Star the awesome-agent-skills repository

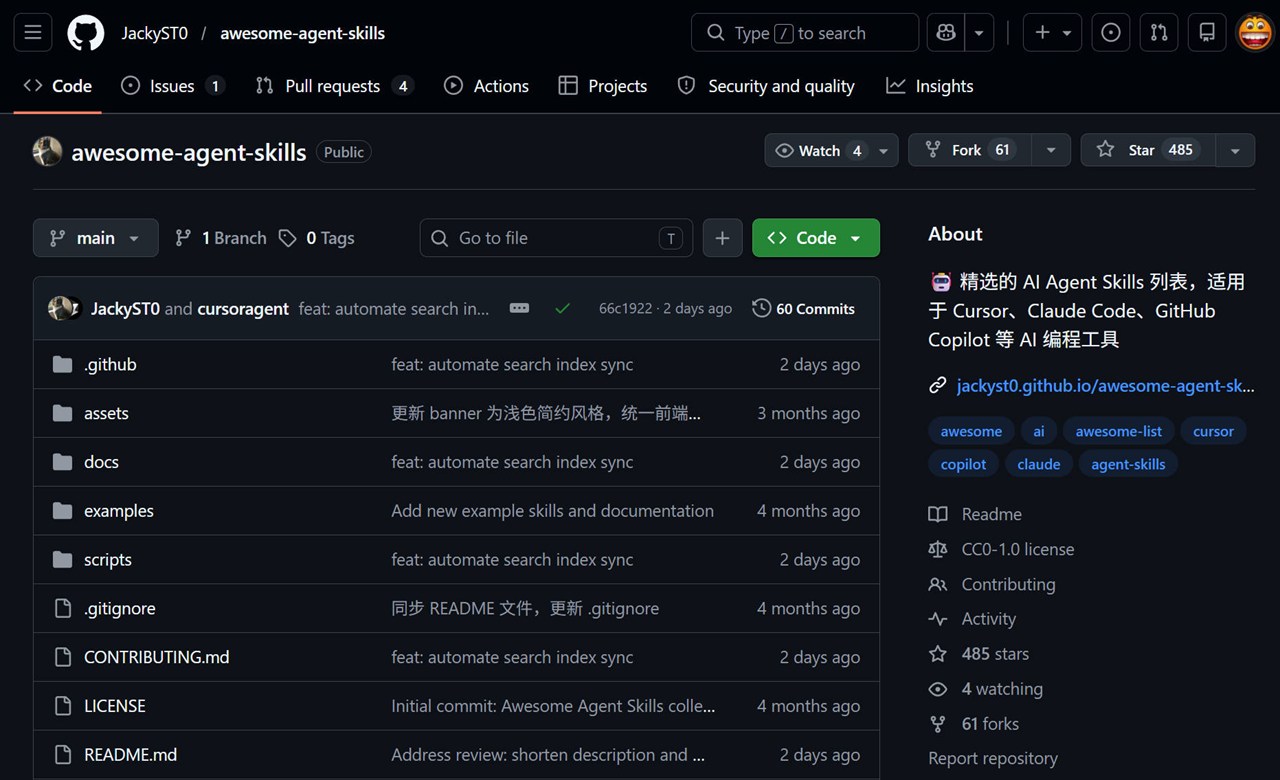tap(1148, 151)
